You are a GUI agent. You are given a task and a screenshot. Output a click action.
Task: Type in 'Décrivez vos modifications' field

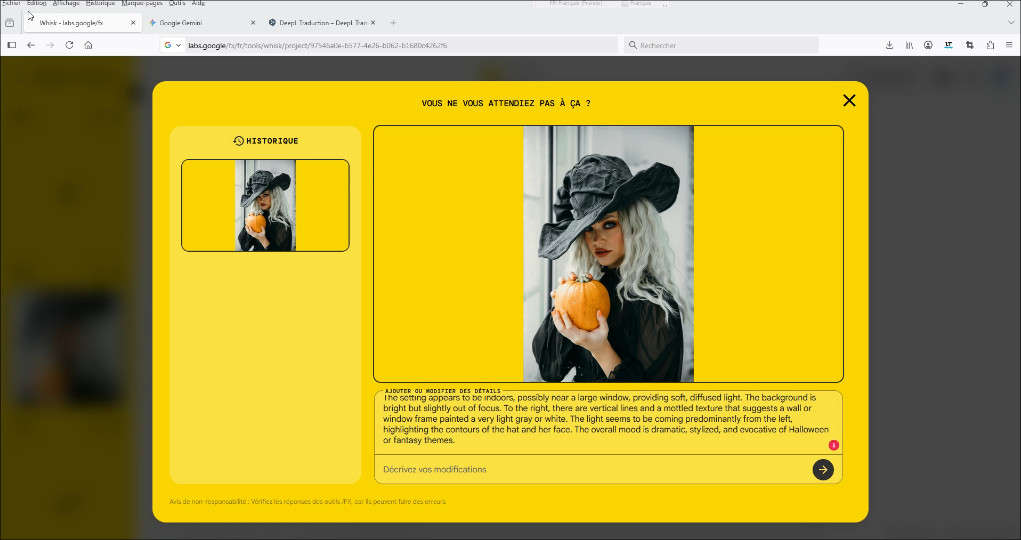click(x=590, y=469)
